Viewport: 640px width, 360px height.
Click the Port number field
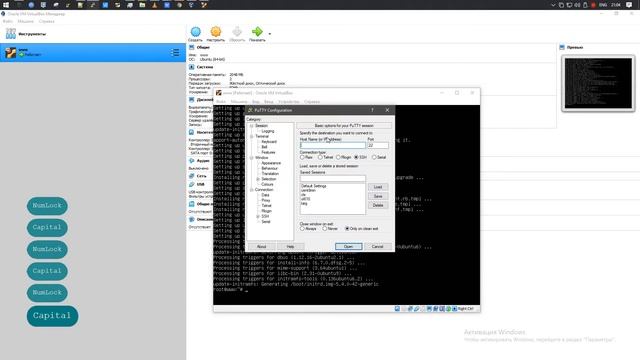tap(378, 145)
